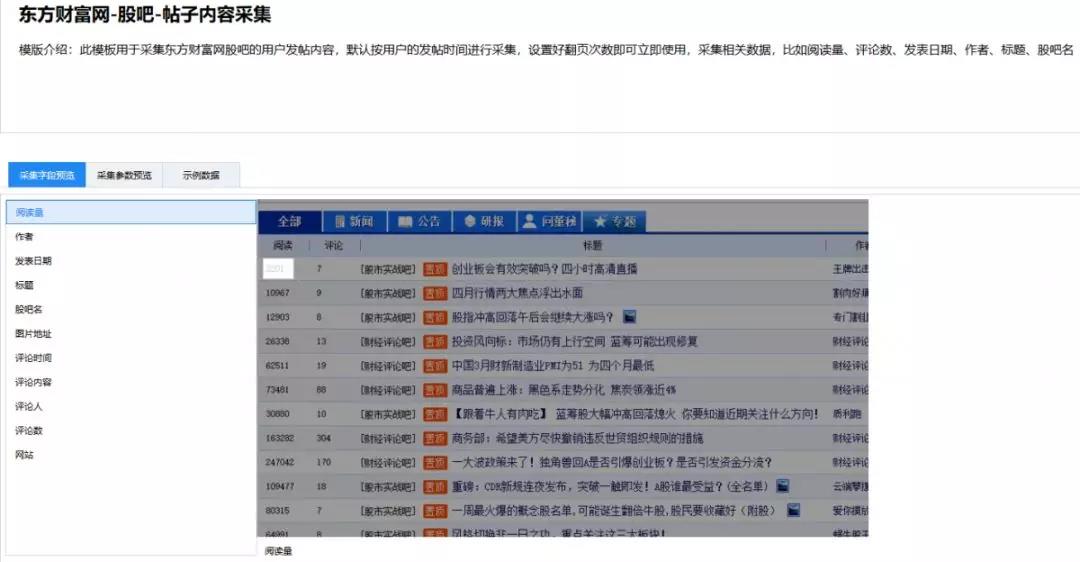Click orange 资讯 tag beside 跟着牛人有肉吃

[x=435, y=414]
